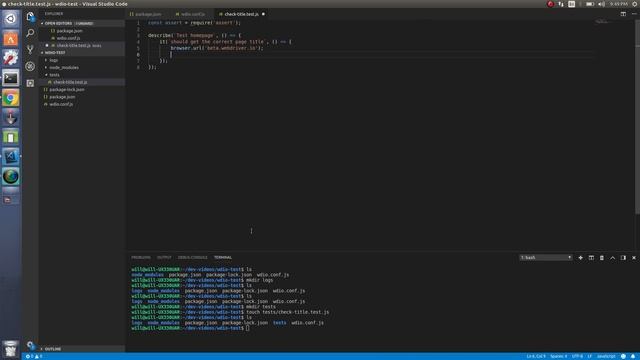Create a new terminal with plus icon
The height and width of the screenshot is (360, 640).
point(580,258)
